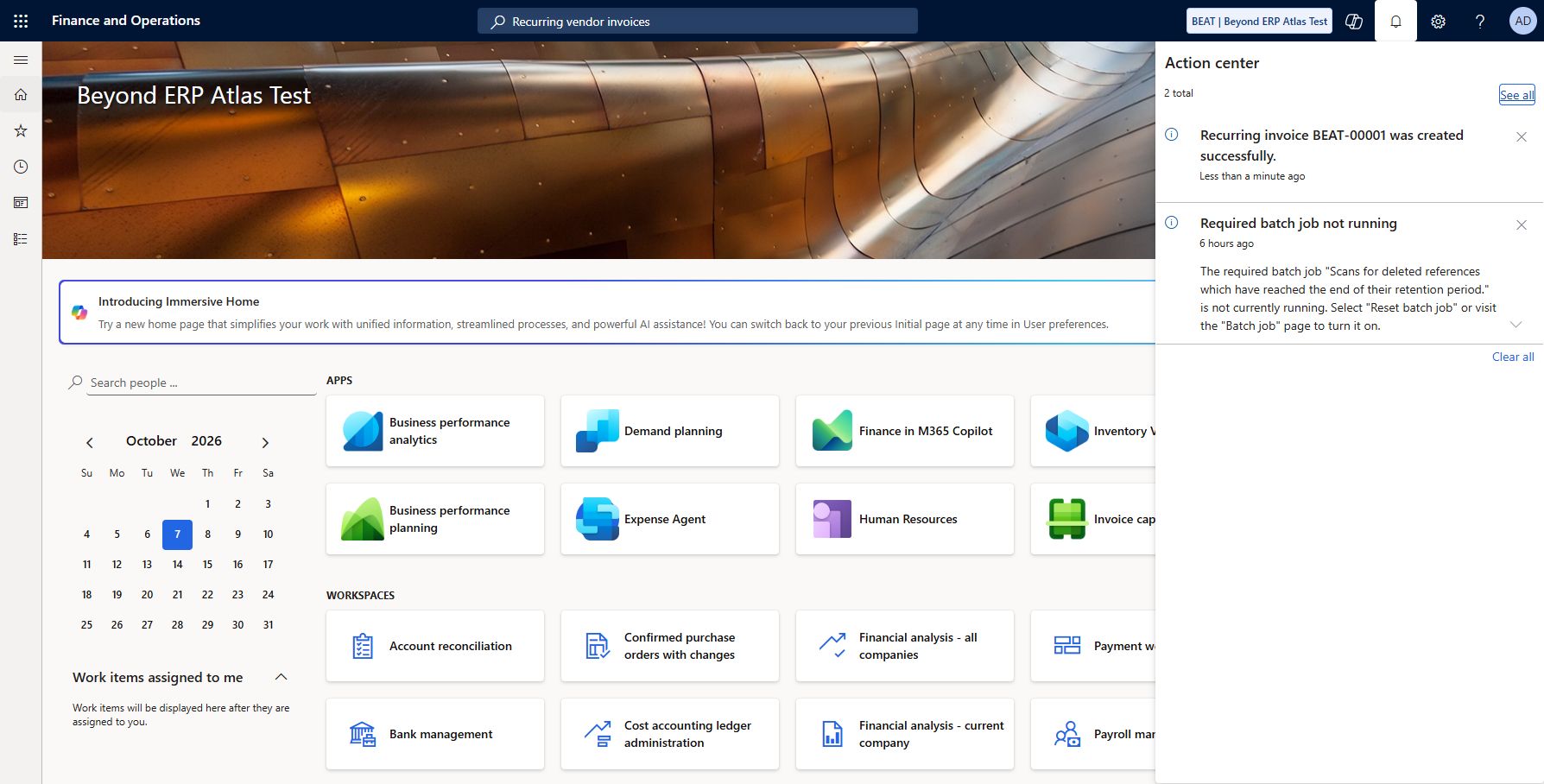This screenshot has width=1544, height=784.
Task: Expand the navigation pane hamburger menu
Action: point(21,60)
